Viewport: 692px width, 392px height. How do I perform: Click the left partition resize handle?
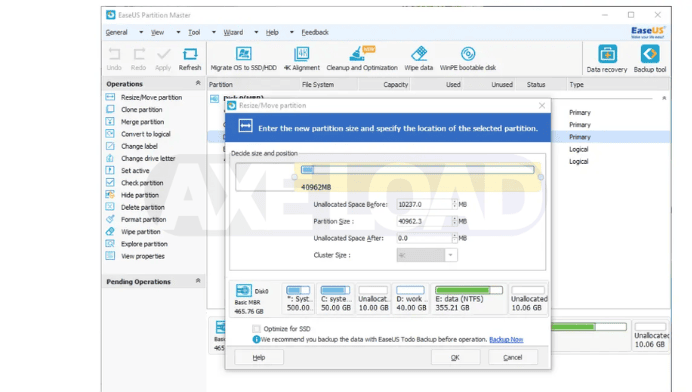[294, 177]
